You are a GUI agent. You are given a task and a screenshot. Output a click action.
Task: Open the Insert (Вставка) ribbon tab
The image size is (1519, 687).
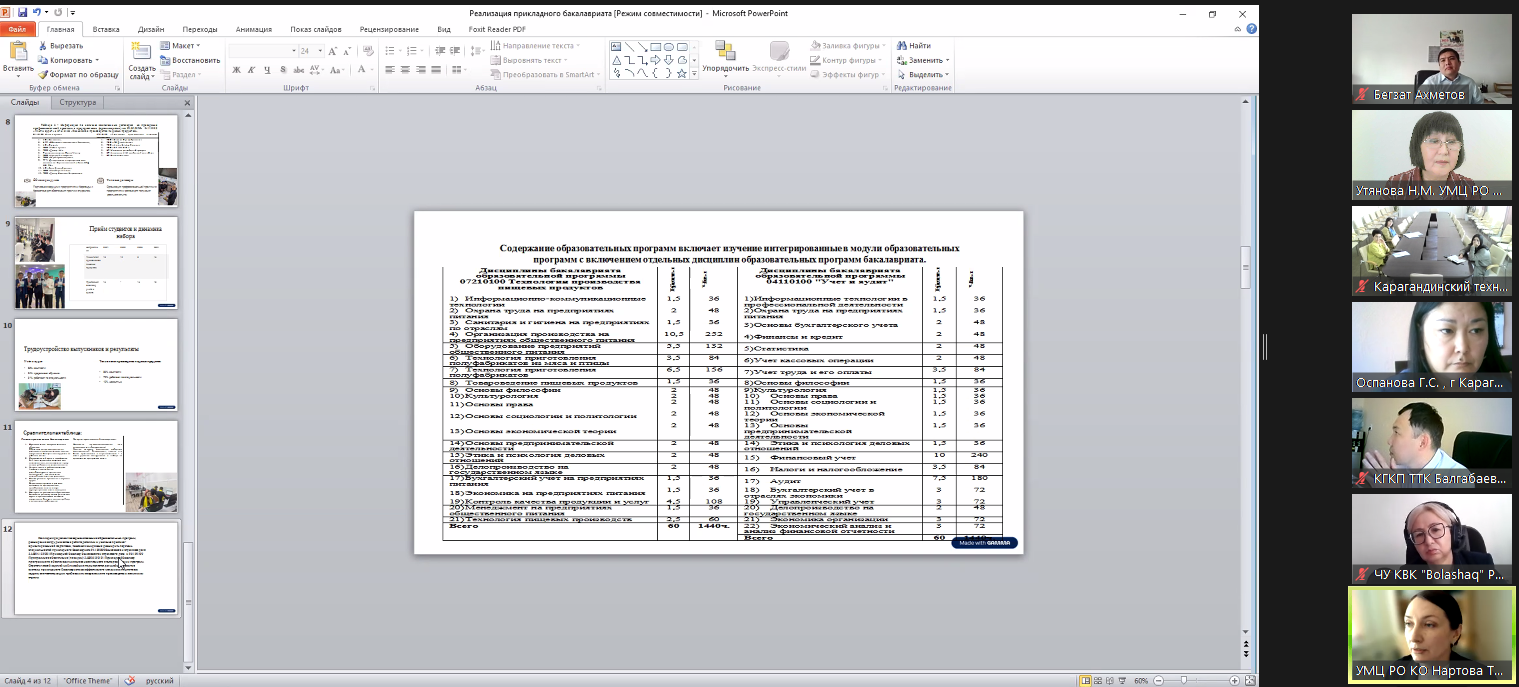105,29
